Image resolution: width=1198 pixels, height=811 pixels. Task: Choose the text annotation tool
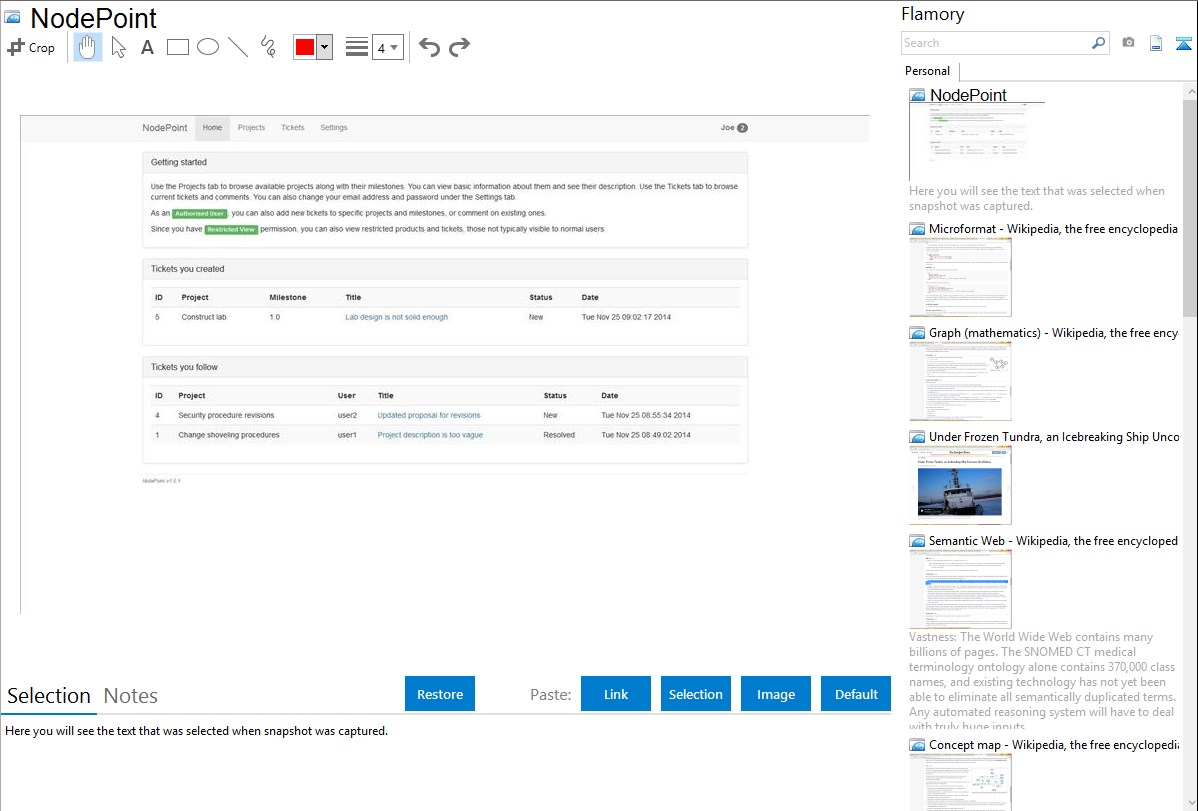coord(147,47)
